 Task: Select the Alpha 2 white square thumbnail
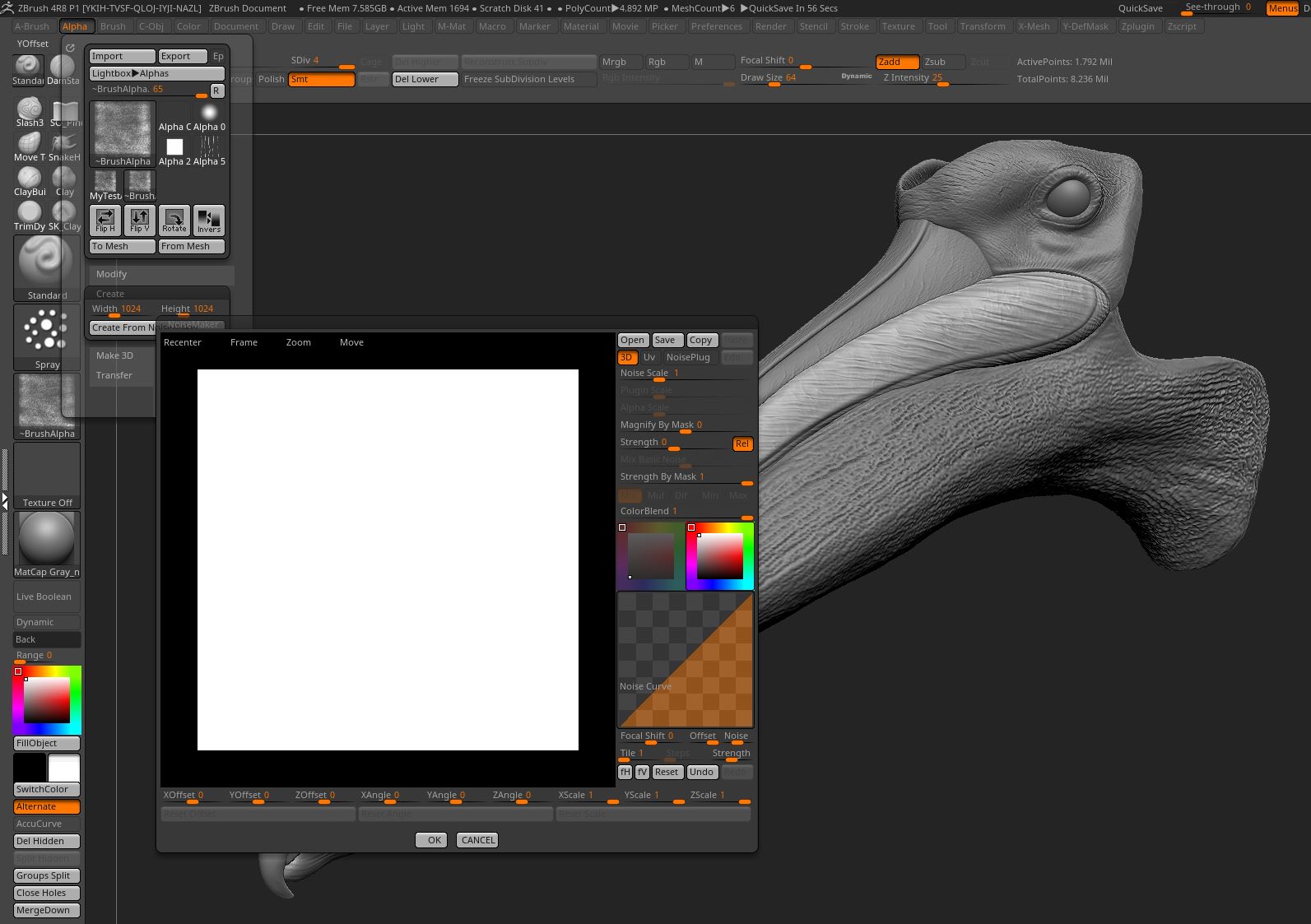coord(174,151)
